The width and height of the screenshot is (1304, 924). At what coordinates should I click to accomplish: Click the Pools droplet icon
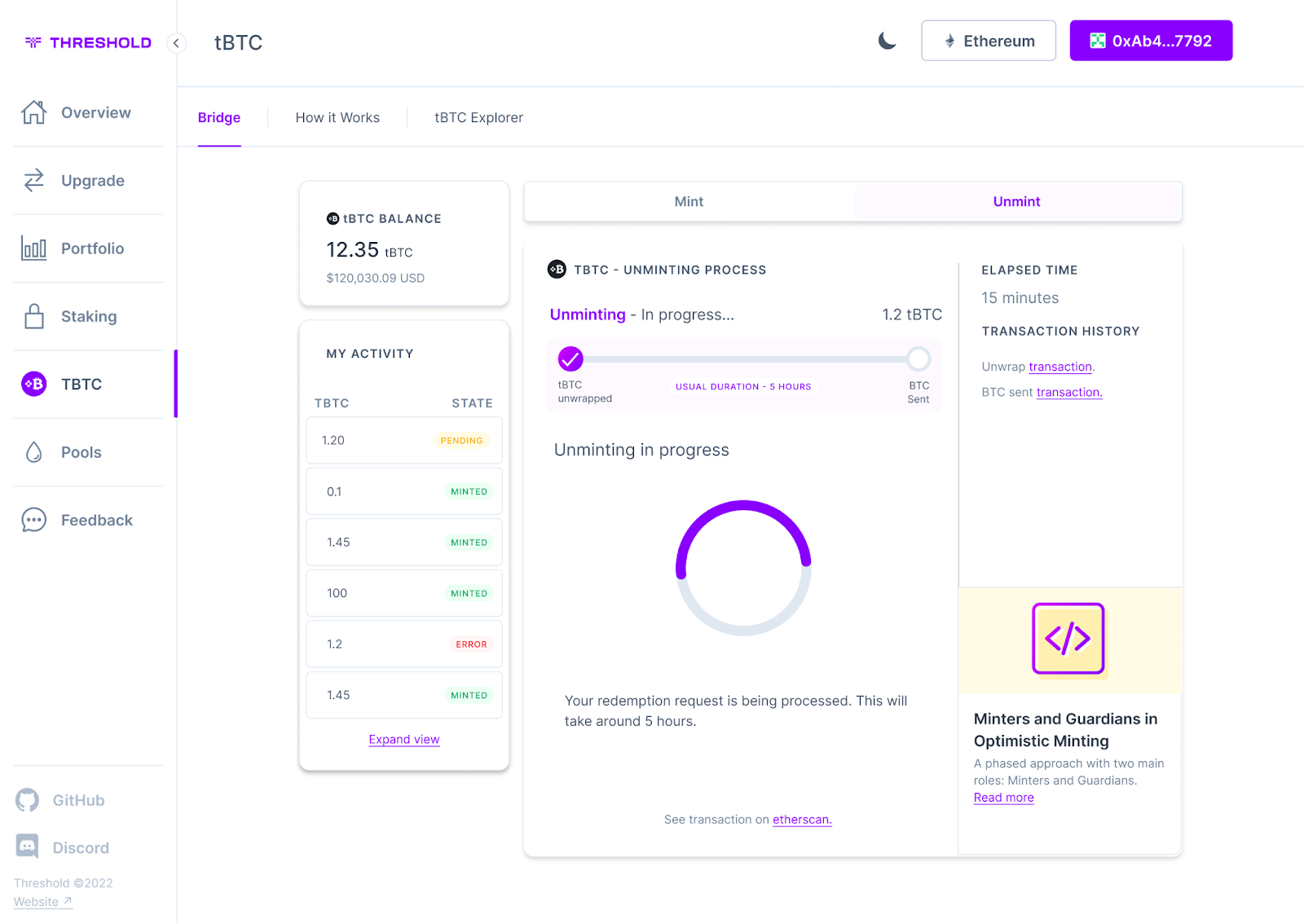34,452
